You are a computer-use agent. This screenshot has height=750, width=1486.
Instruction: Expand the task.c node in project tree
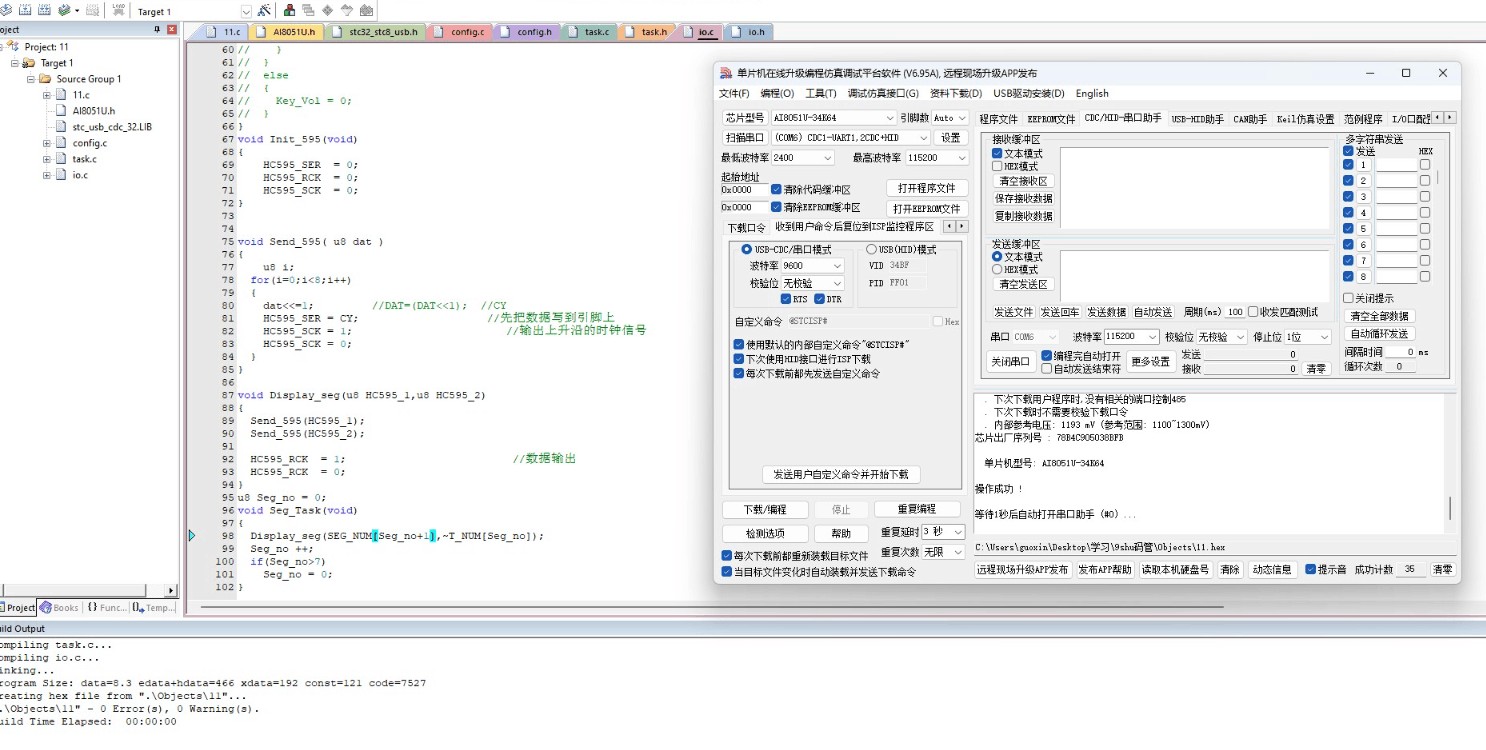pos(47,159)
